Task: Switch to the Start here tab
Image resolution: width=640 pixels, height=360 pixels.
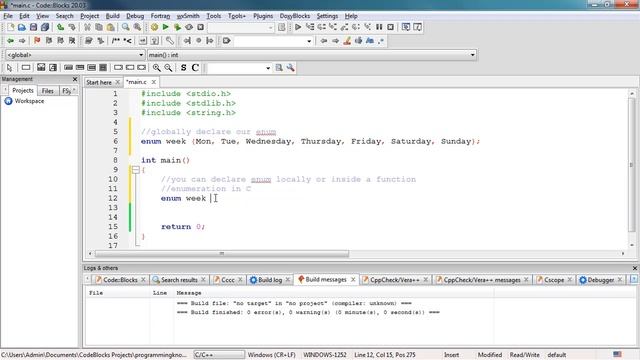Action: (x=99, y=82)
